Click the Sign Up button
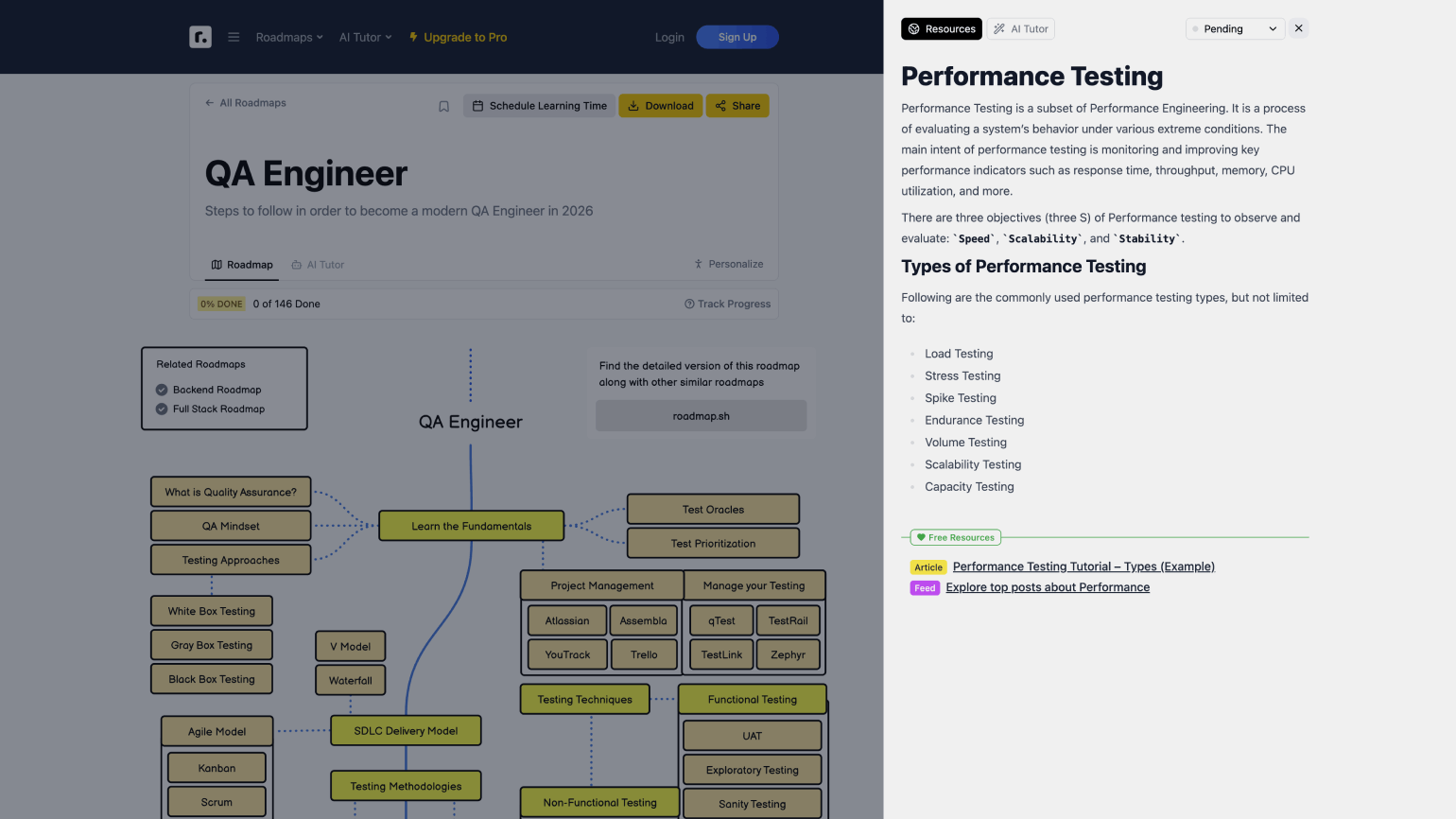This screenshot has height=819, width=1456. point(737,37)
